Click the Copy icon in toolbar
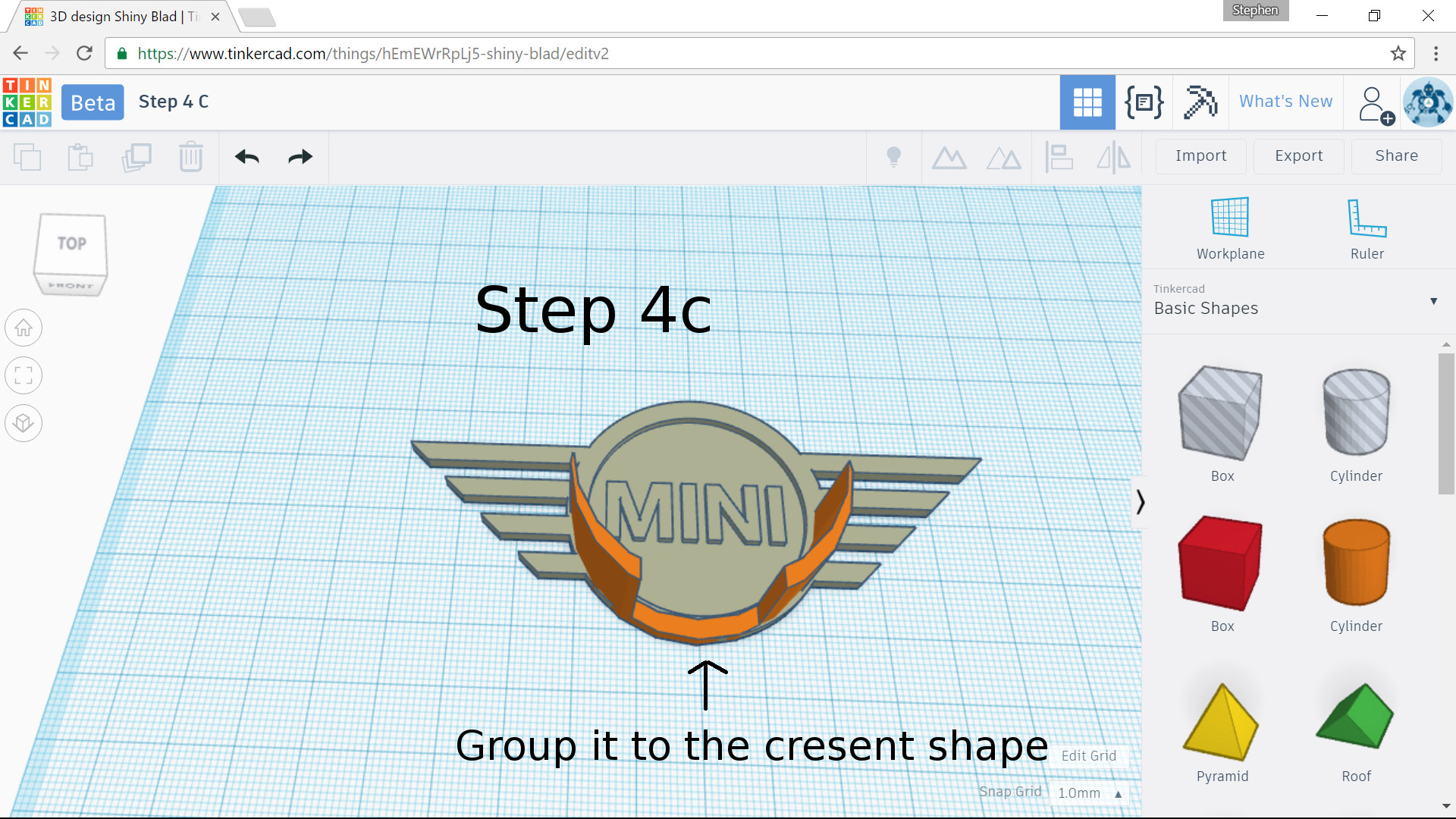The width and height of the screenshot is (1456, 819). (27, 157)
